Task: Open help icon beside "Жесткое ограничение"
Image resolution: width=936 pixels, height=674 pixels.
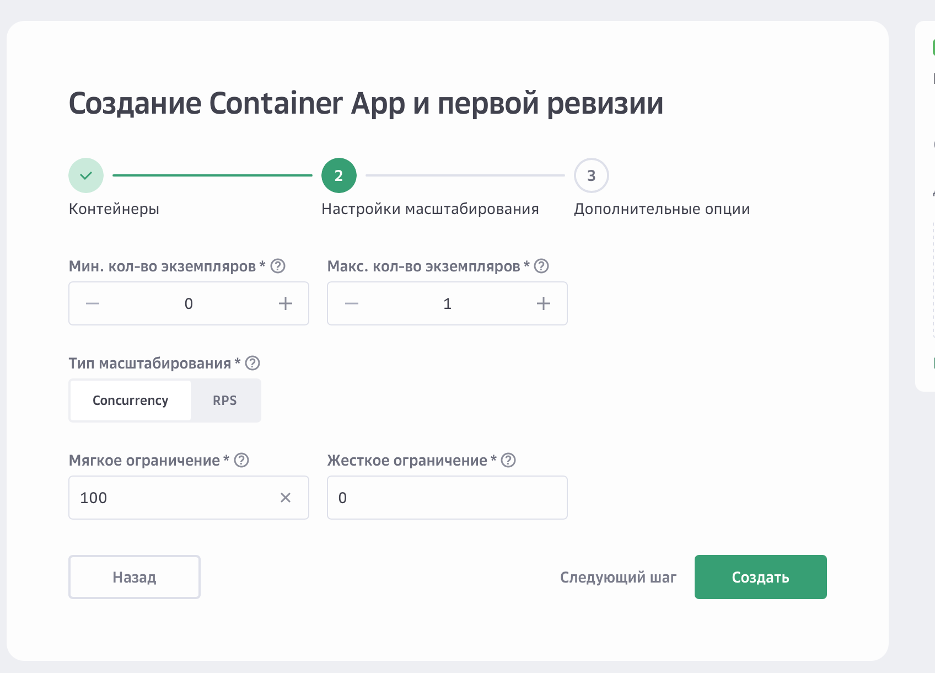Action: tap(508, 460)
